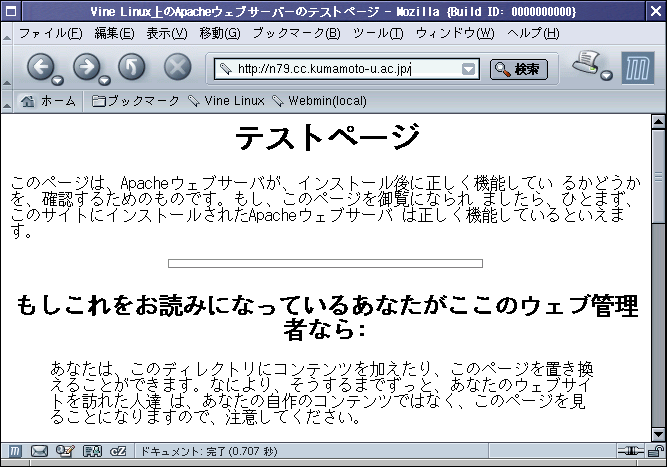Viewport: 667px width, 467px height.
Task: Click the ドキュメント: 完了 status text
Action: click(208, 451)
